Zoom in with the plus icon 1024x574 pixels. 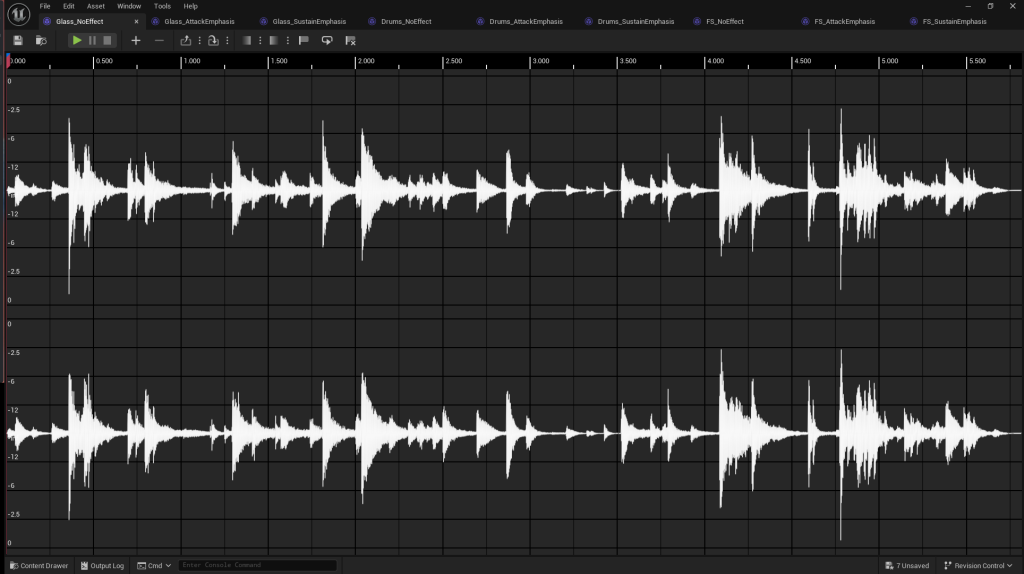136,40
